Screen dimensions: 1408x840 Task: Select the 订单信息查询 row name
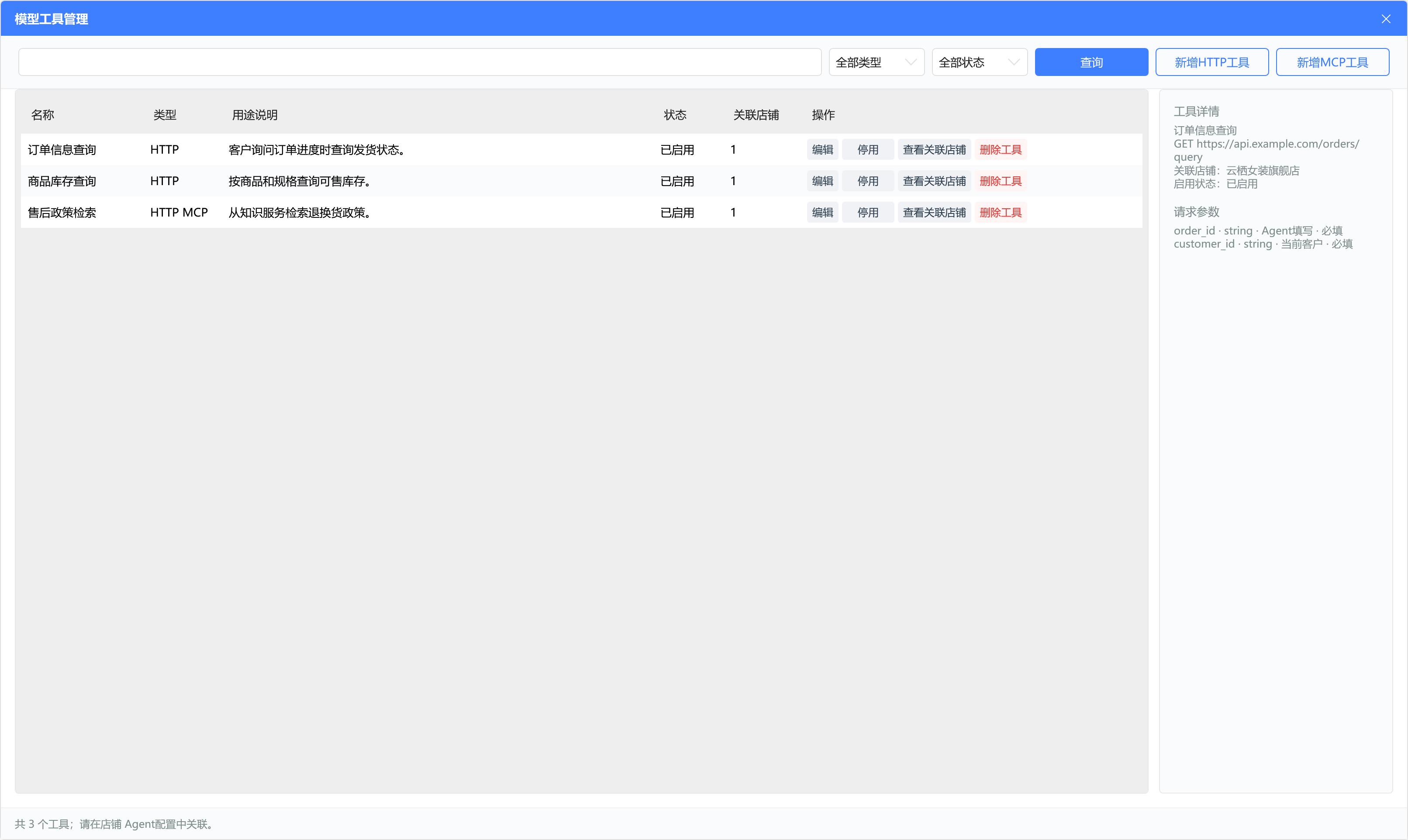62,150
